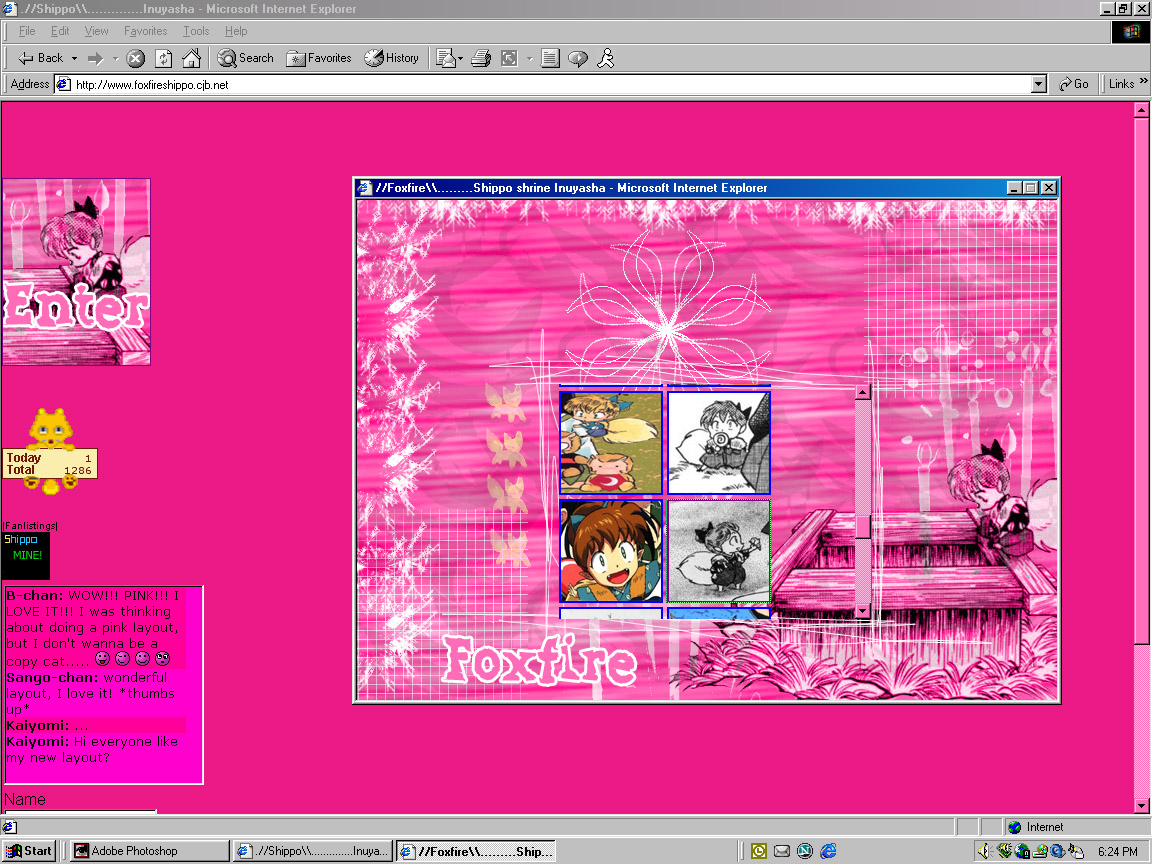1152x864 pixels.
Task: Click the black-and-white Shippo lollipop thumbnail
Action: (x=719, y=442)
